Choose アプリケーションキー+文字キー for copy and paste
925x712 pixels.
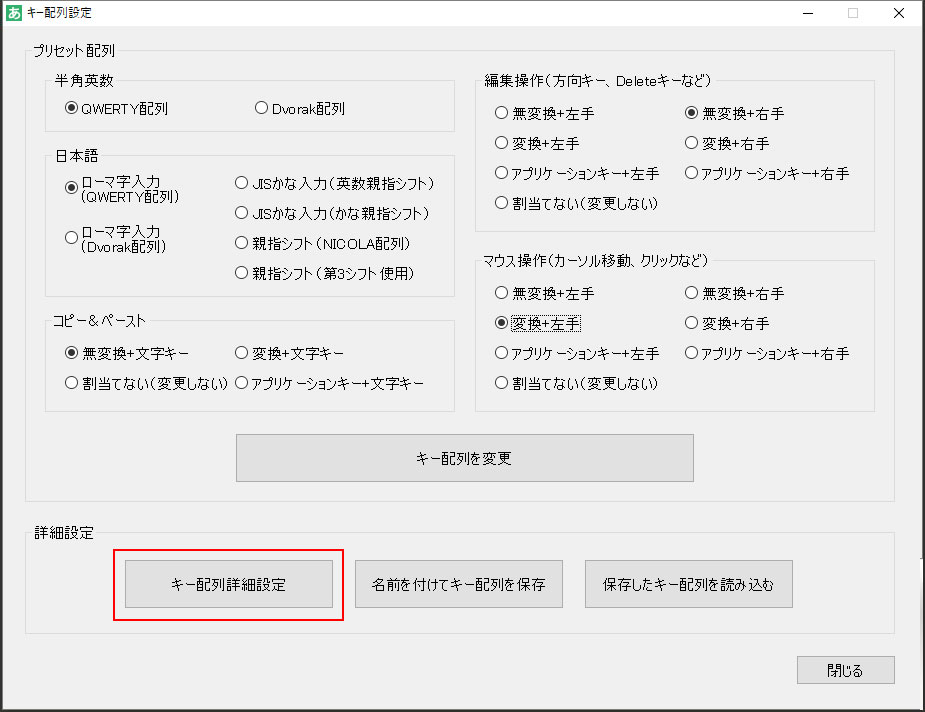point(240,382)
